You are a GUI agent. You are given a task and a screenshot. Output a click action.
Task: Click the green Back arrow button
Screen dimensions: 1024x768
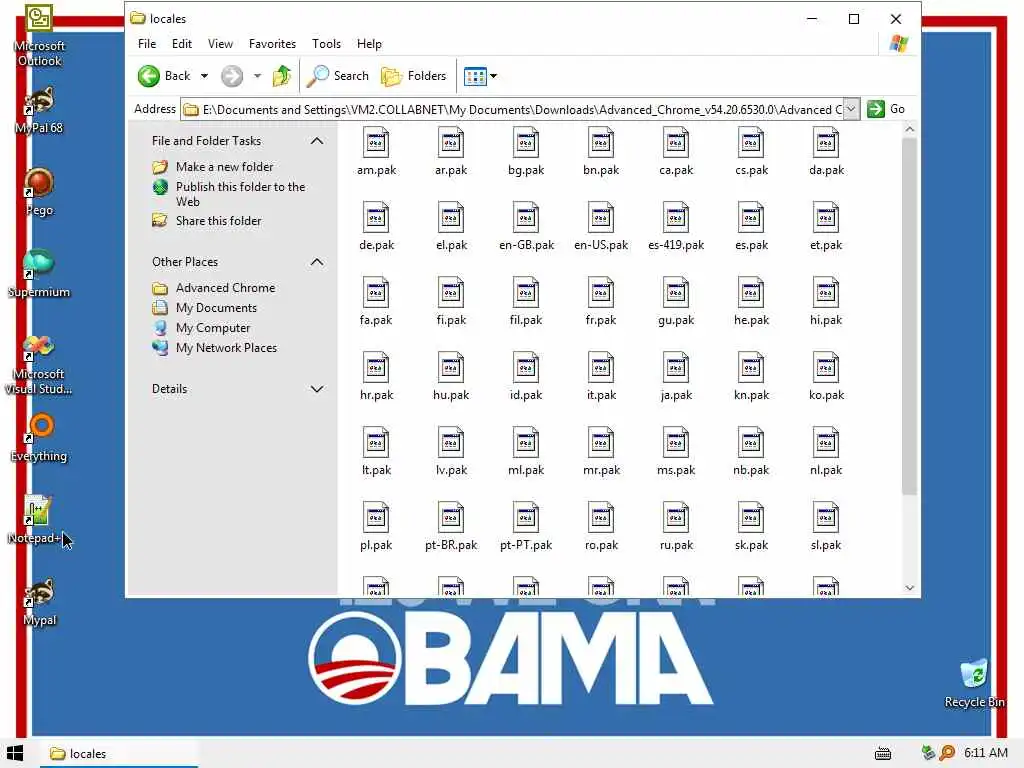149,76
